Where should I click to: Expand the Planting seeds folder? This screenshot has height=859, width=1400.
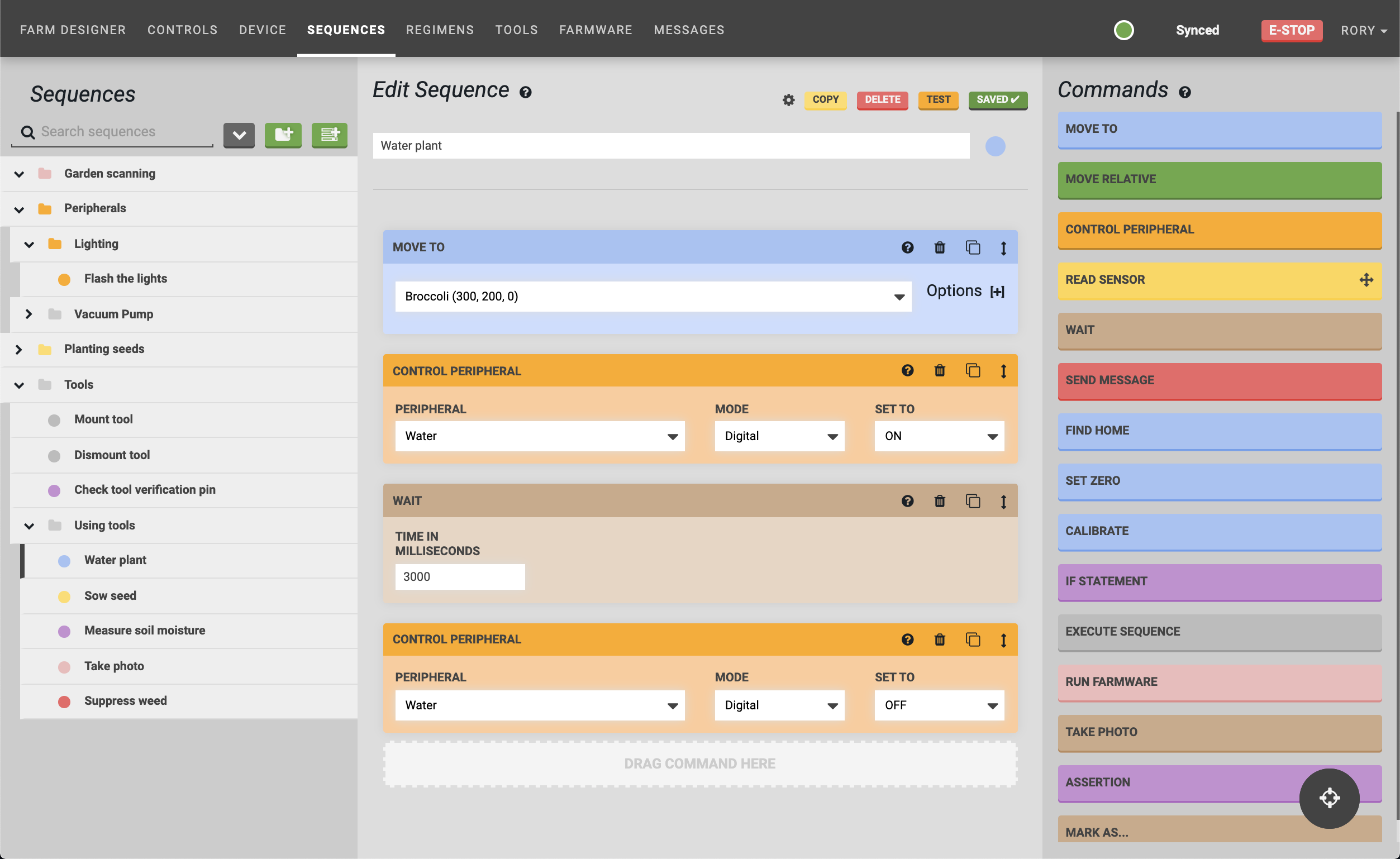click(x=19, y=350)
